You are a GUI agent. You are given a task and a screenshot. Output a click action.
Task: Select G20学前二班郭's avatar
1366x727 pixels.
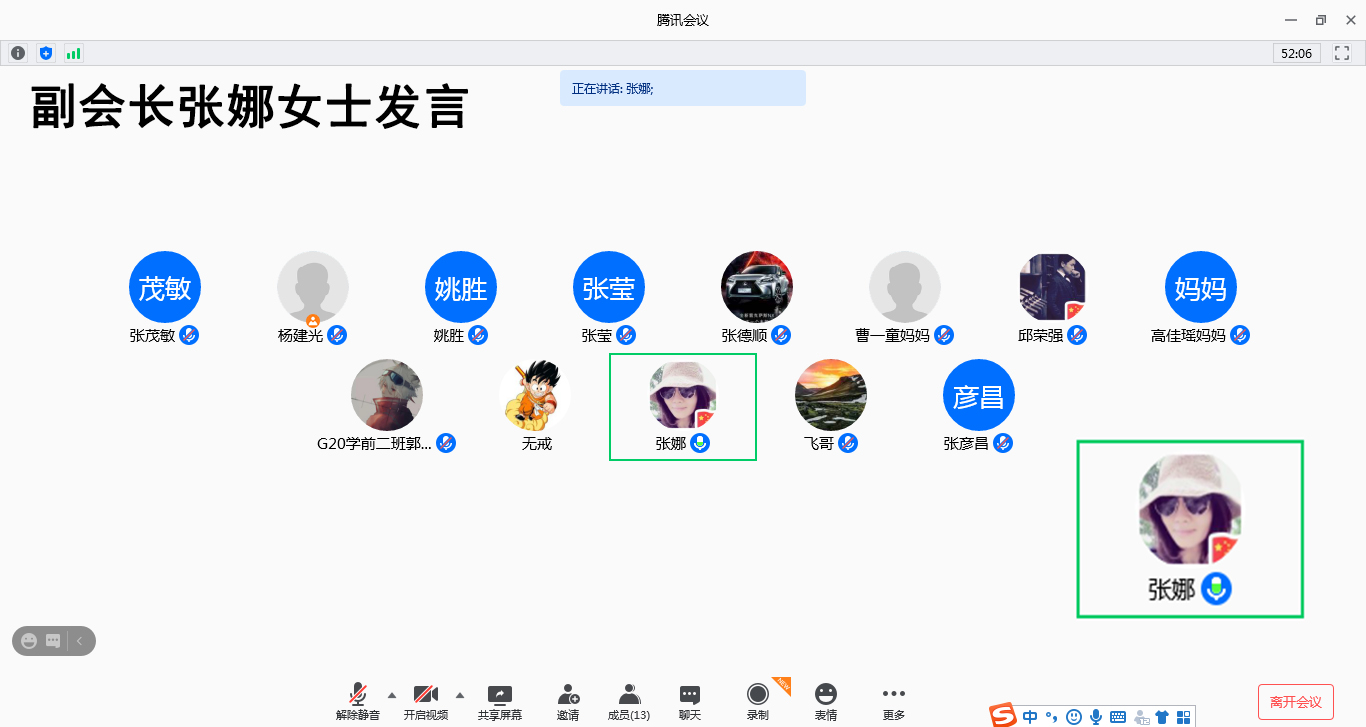click(387, 395)
